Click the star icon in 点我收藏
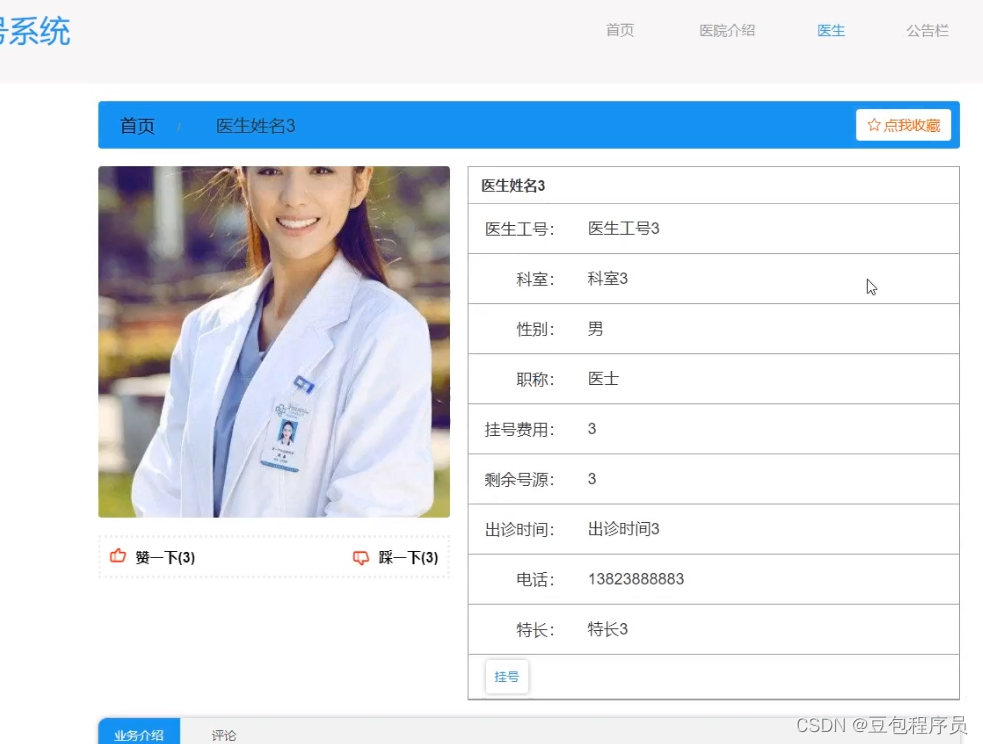The height and width of the screenshot is (744, 983). [873, 125]
